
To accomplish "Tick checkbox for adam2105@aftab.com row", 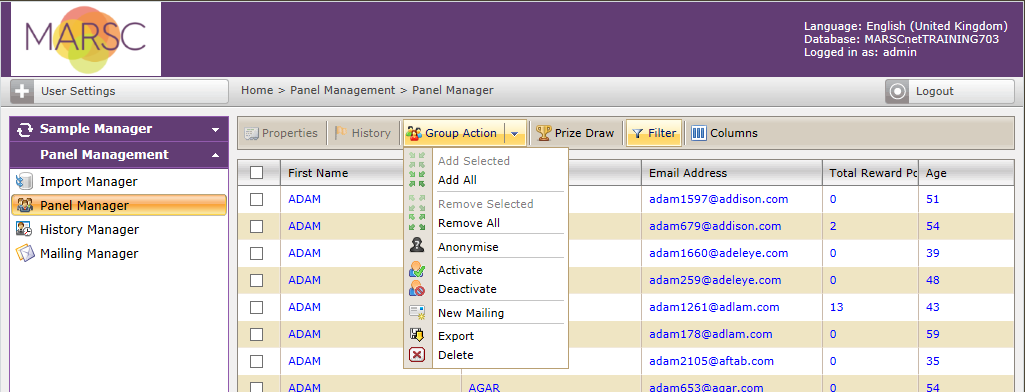I will (257, 361).
